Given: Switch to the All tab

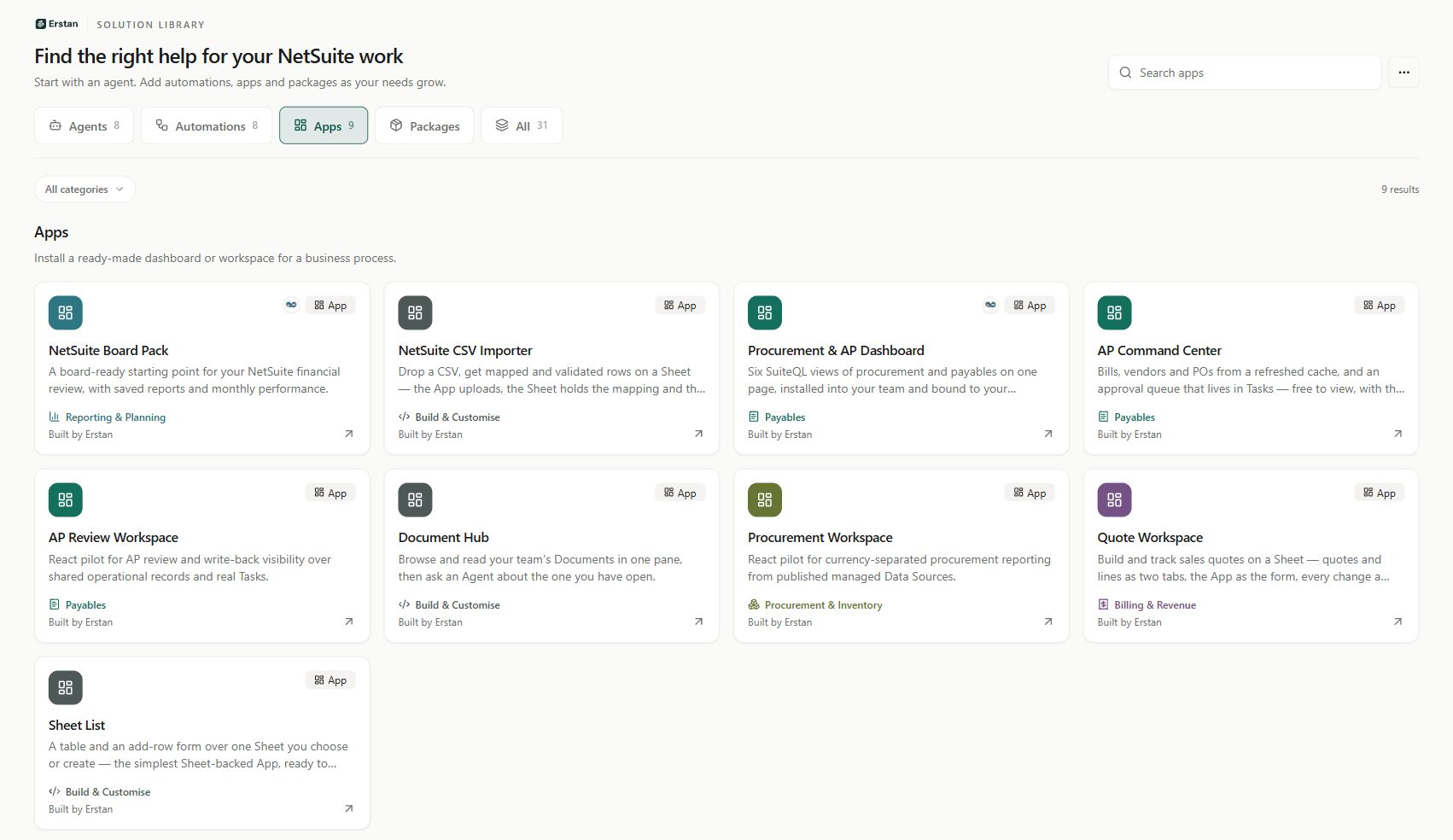Looking at the screenshot, I should tap(522, 125).
